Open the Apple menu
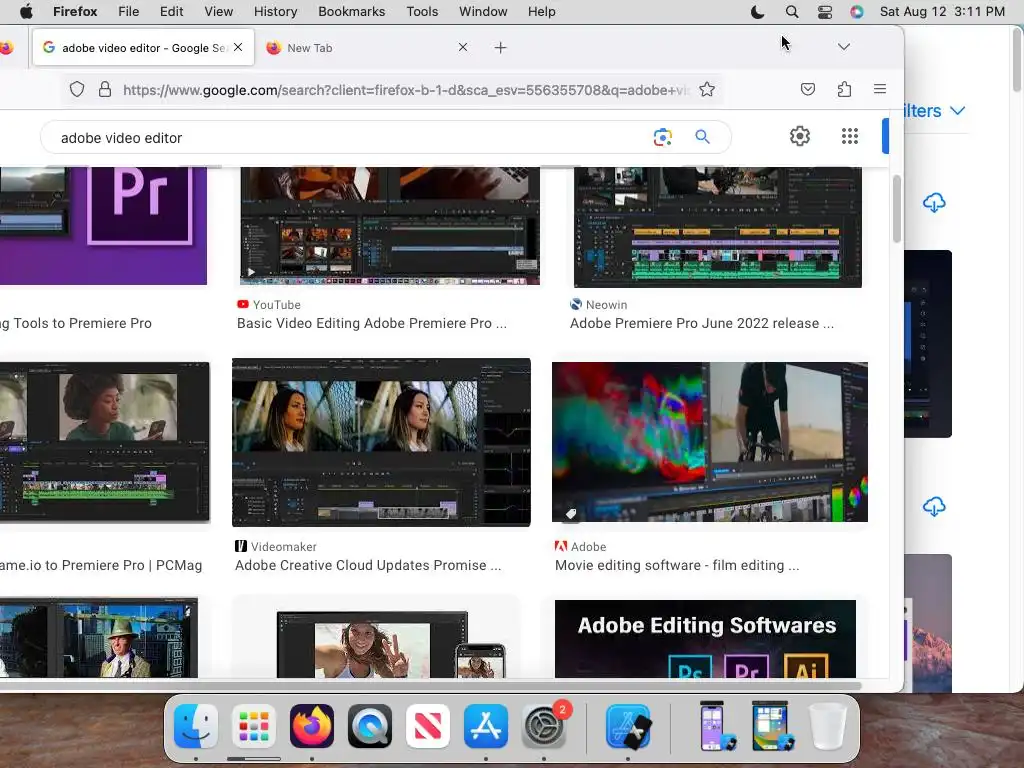Image resolution: width=1024 pixels, height=768 pixels. pos(26,11)
